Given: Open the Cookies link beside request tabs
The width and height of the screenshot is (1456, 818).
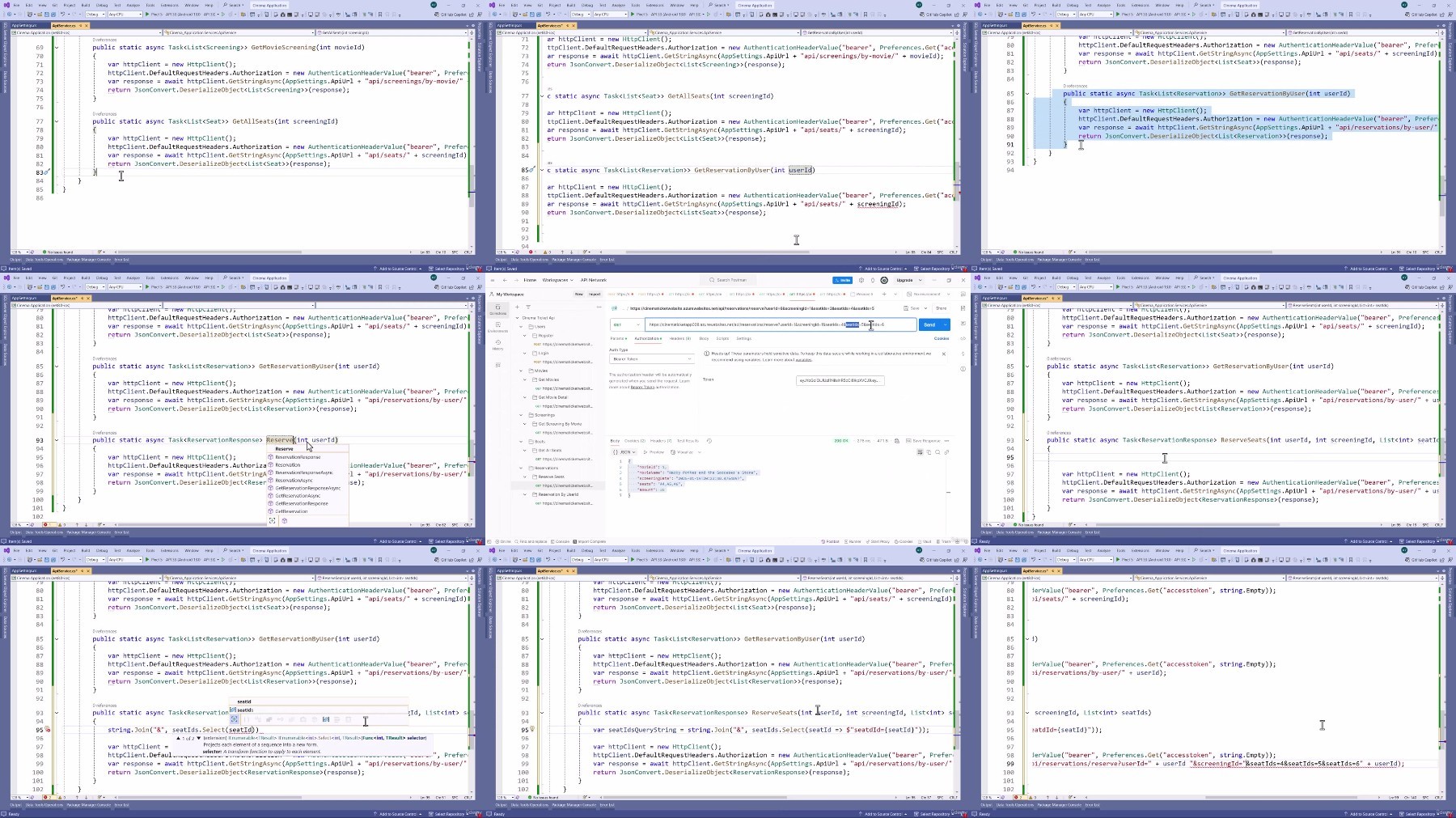Looking at the screenshot, I should [x=942, y=338].
